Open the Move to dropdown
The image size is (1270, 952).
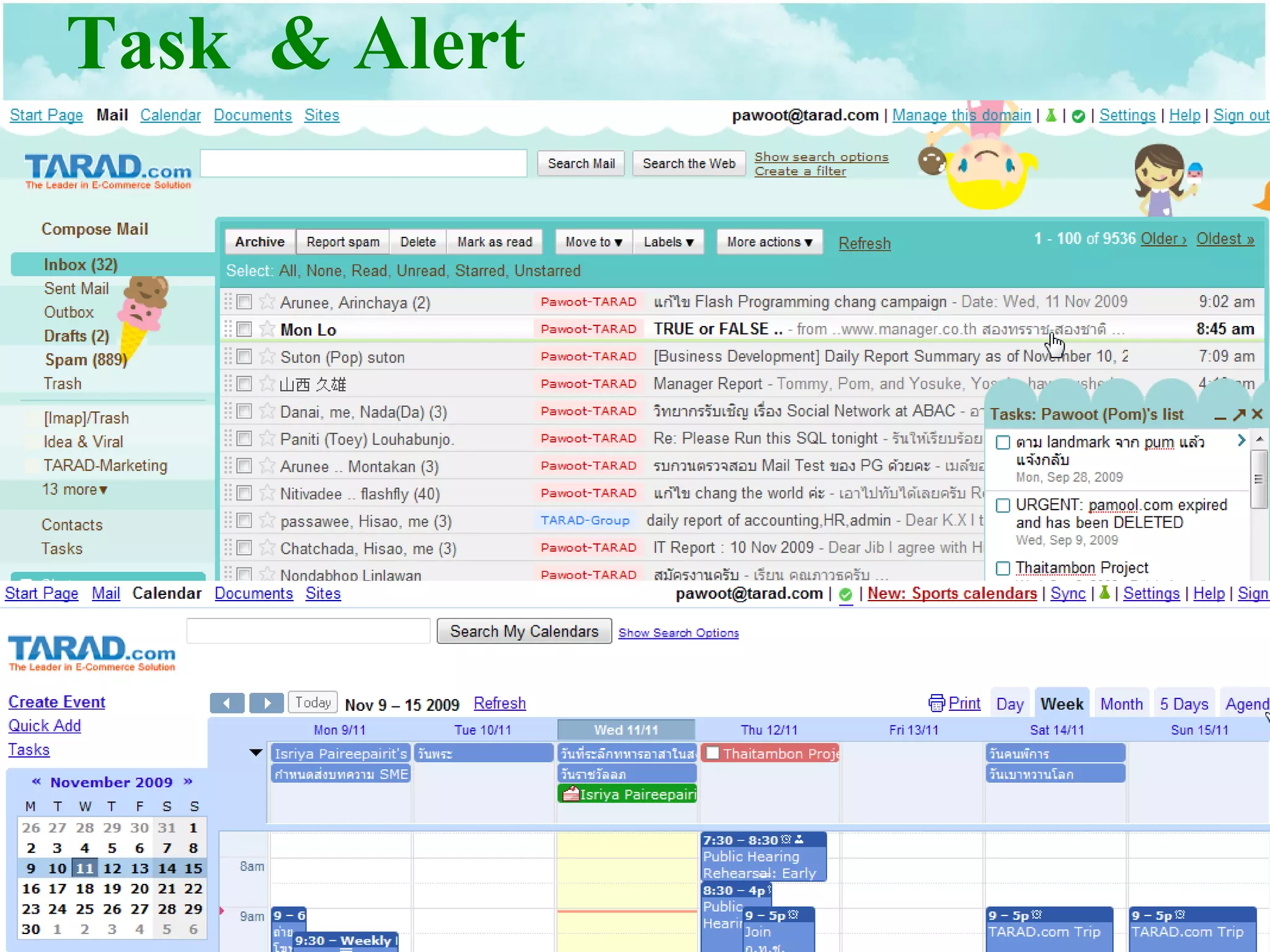[593, 242]
